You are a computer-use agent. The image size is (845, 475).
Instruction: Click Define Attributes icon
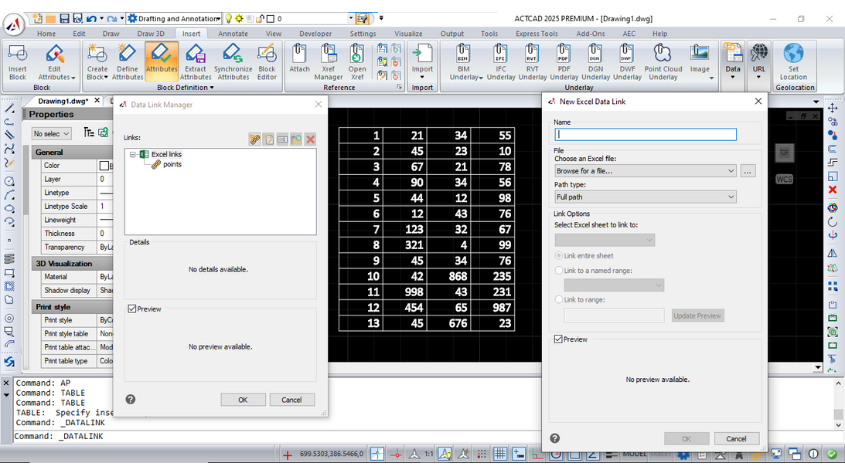pos(128,62)
